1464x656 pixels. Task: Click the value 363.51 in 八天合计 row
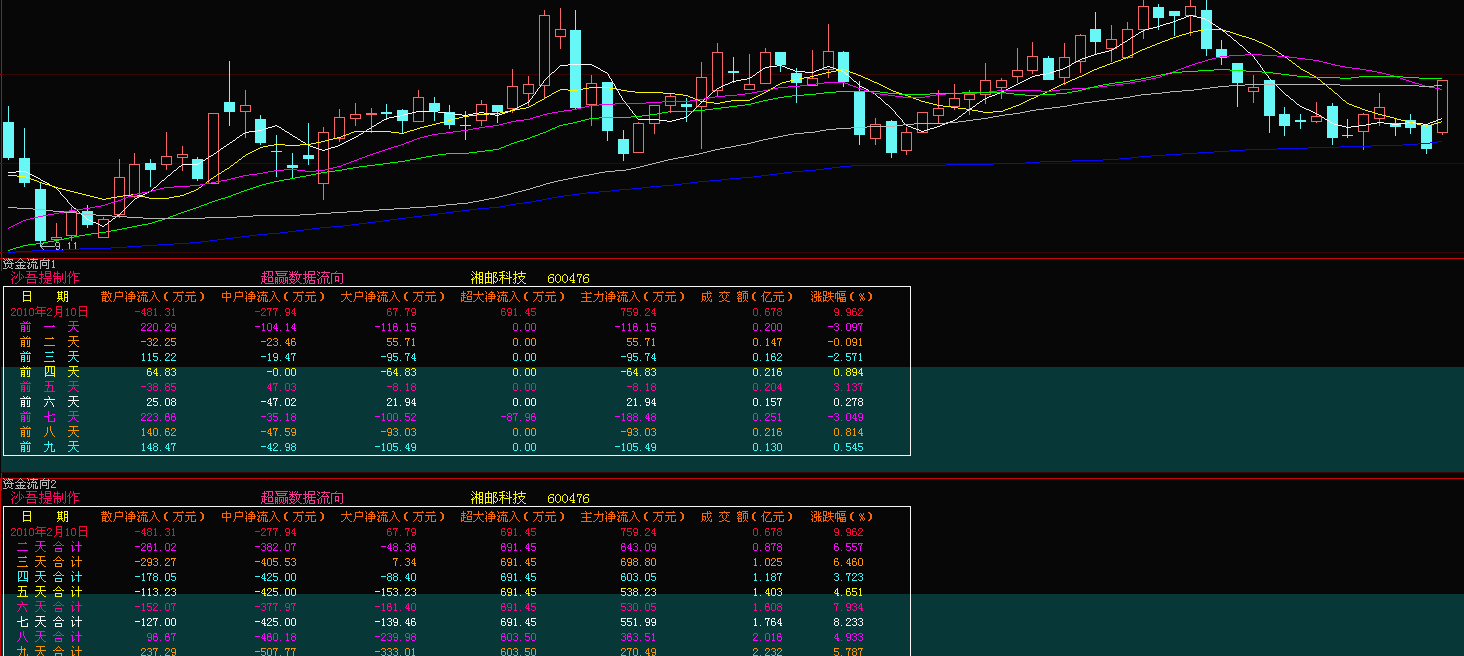pos(637,637)
